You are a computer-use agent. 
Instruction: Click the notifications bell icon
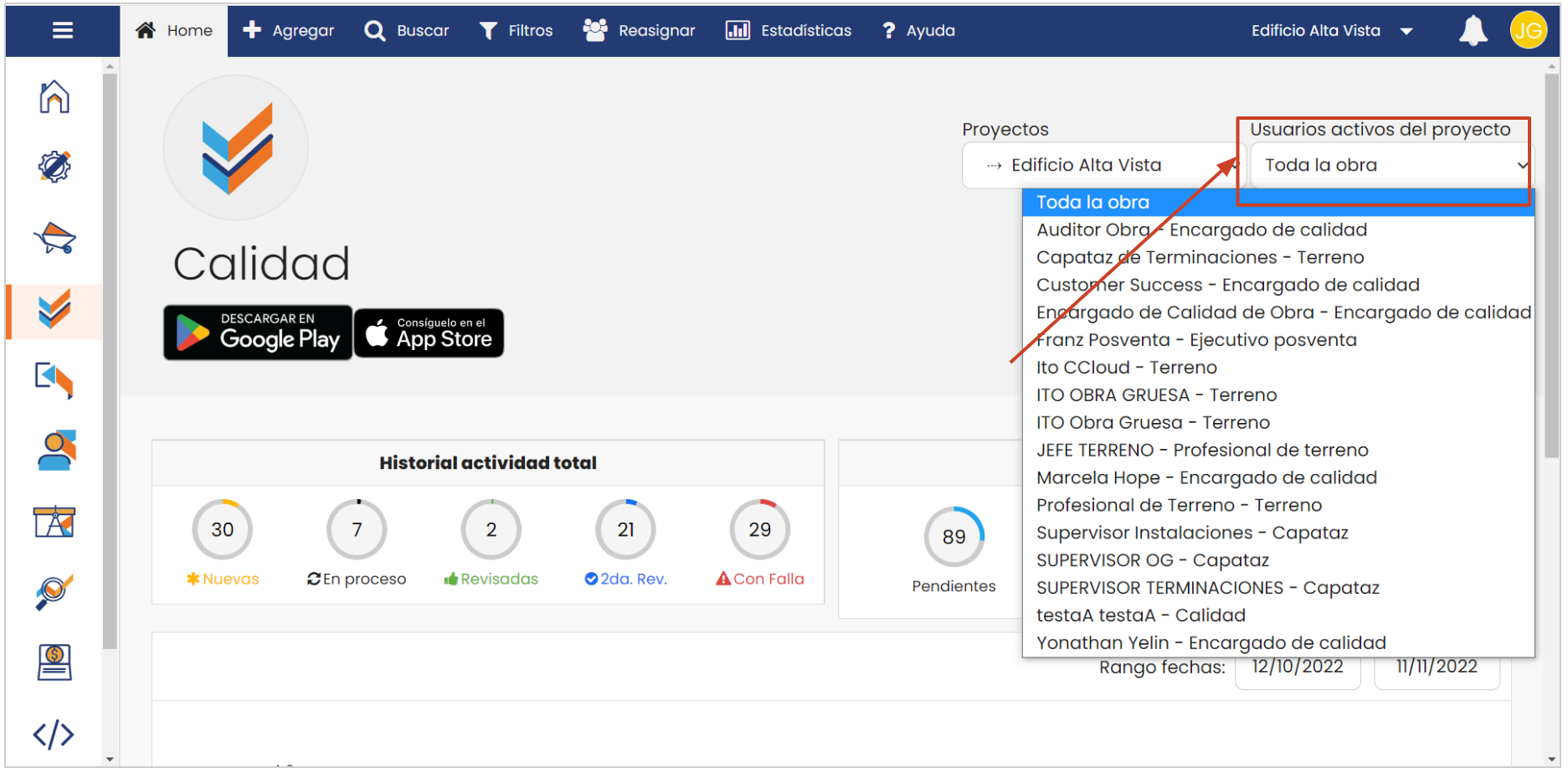pos(1473,31)
